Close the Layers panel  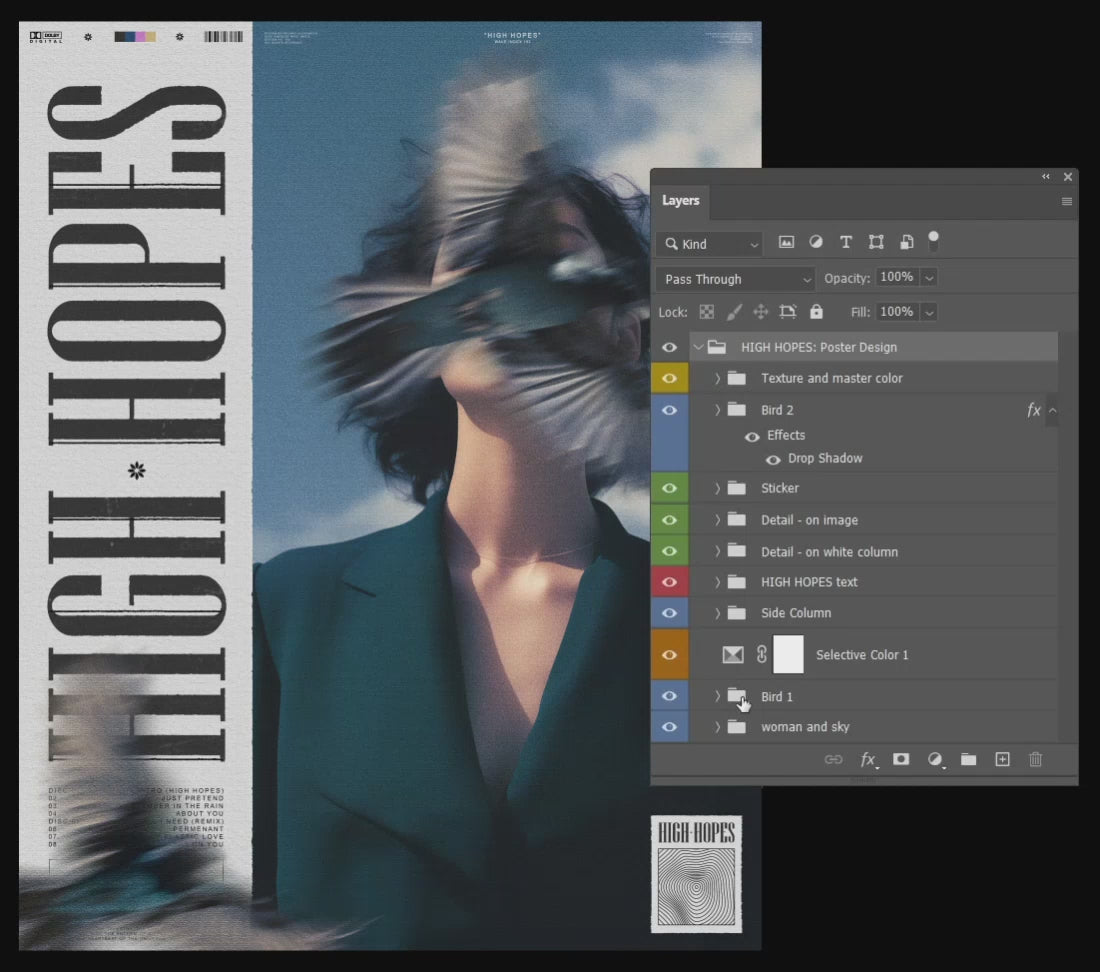pyautogui.click(x=1068, y=177)
